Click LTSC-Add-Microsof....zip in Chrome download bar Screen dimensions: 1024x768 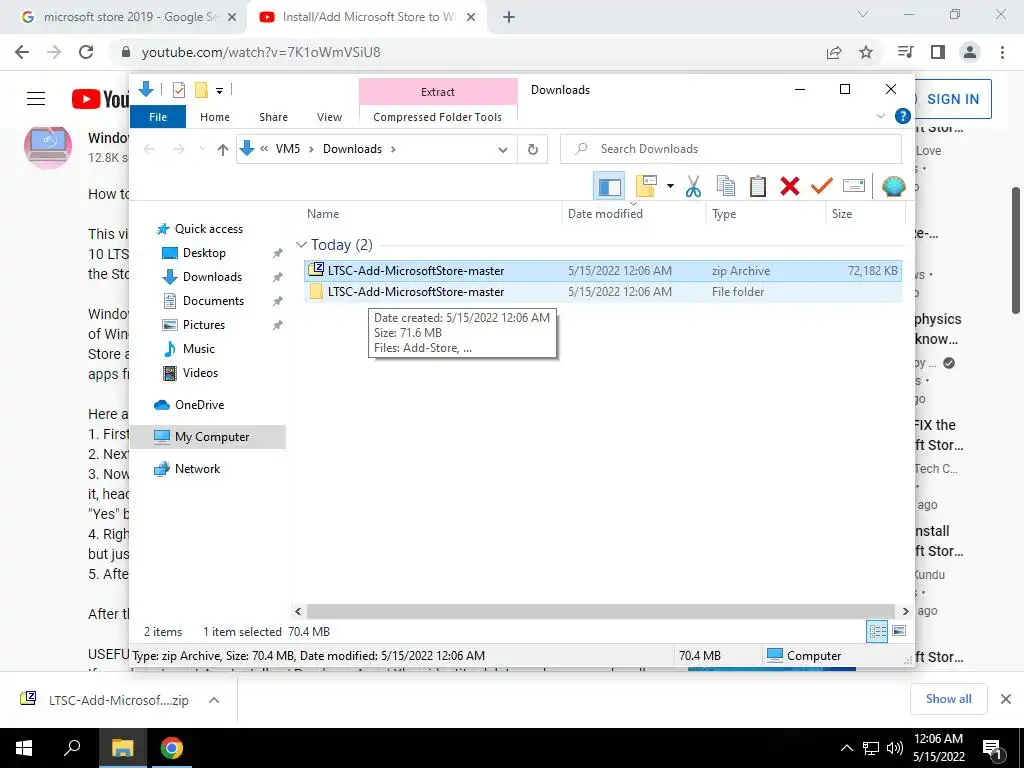pyautogui.click(x=118, y=700)
